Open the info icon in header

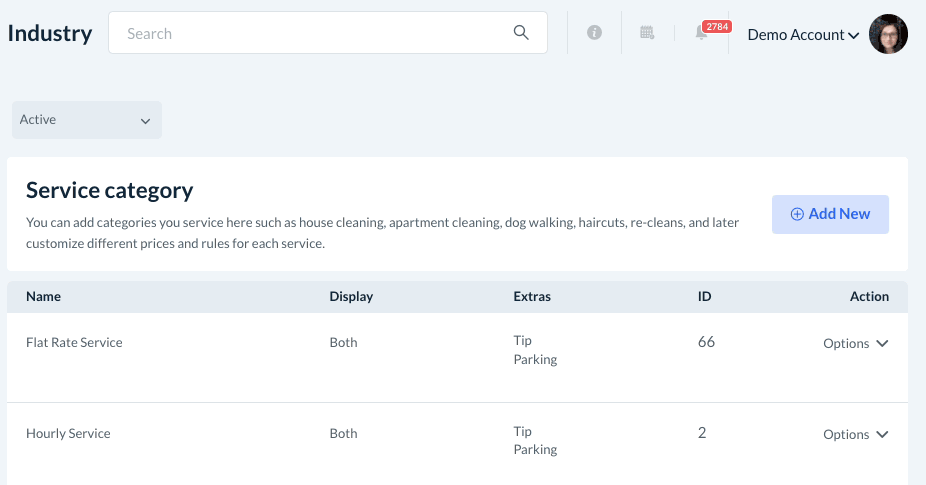click(594, 33)
